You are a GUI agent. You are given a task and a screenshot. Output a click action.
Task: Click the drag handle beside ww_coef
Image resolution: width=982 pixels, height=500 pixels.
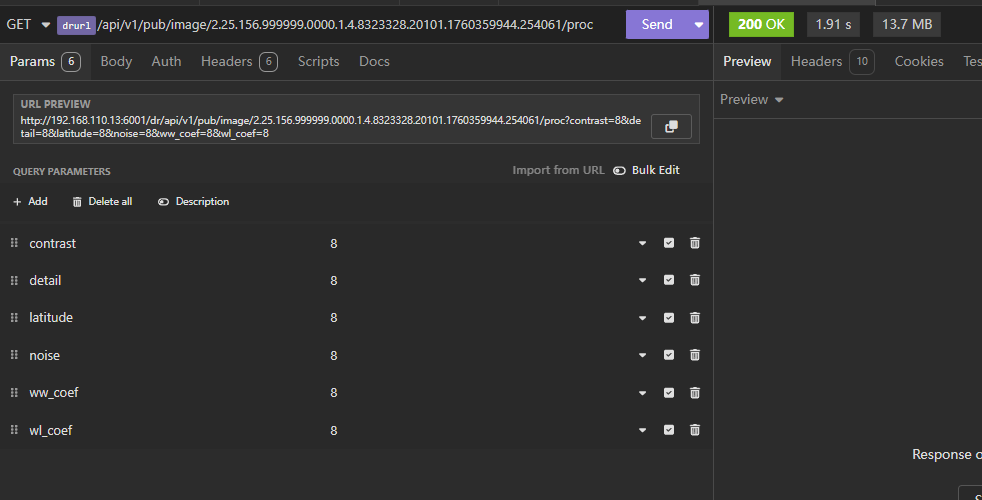(x=14, y=392)
